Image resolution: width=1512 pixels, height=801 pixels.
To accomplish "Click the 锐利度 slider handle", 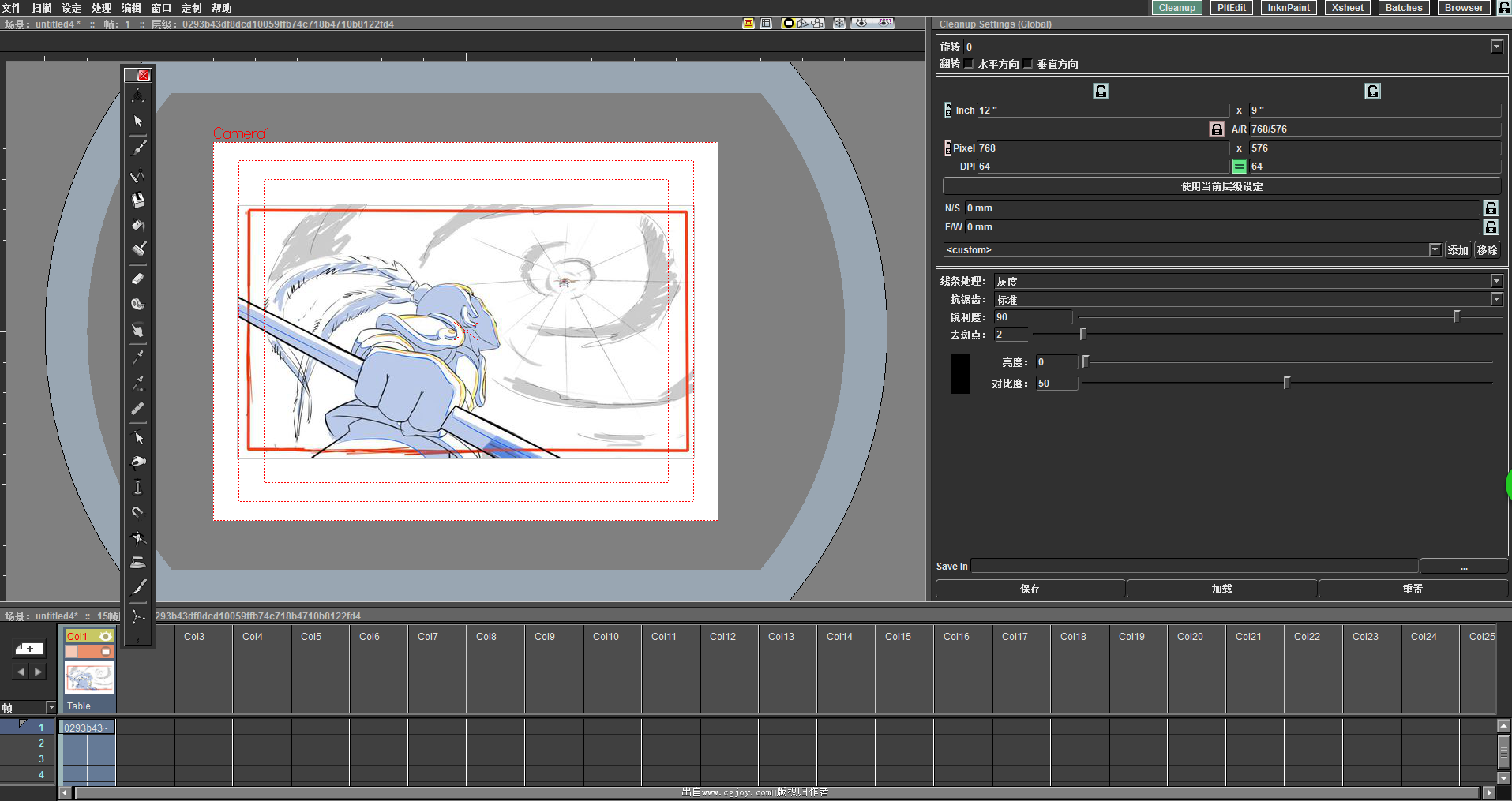I will [x=1457, y=316].
